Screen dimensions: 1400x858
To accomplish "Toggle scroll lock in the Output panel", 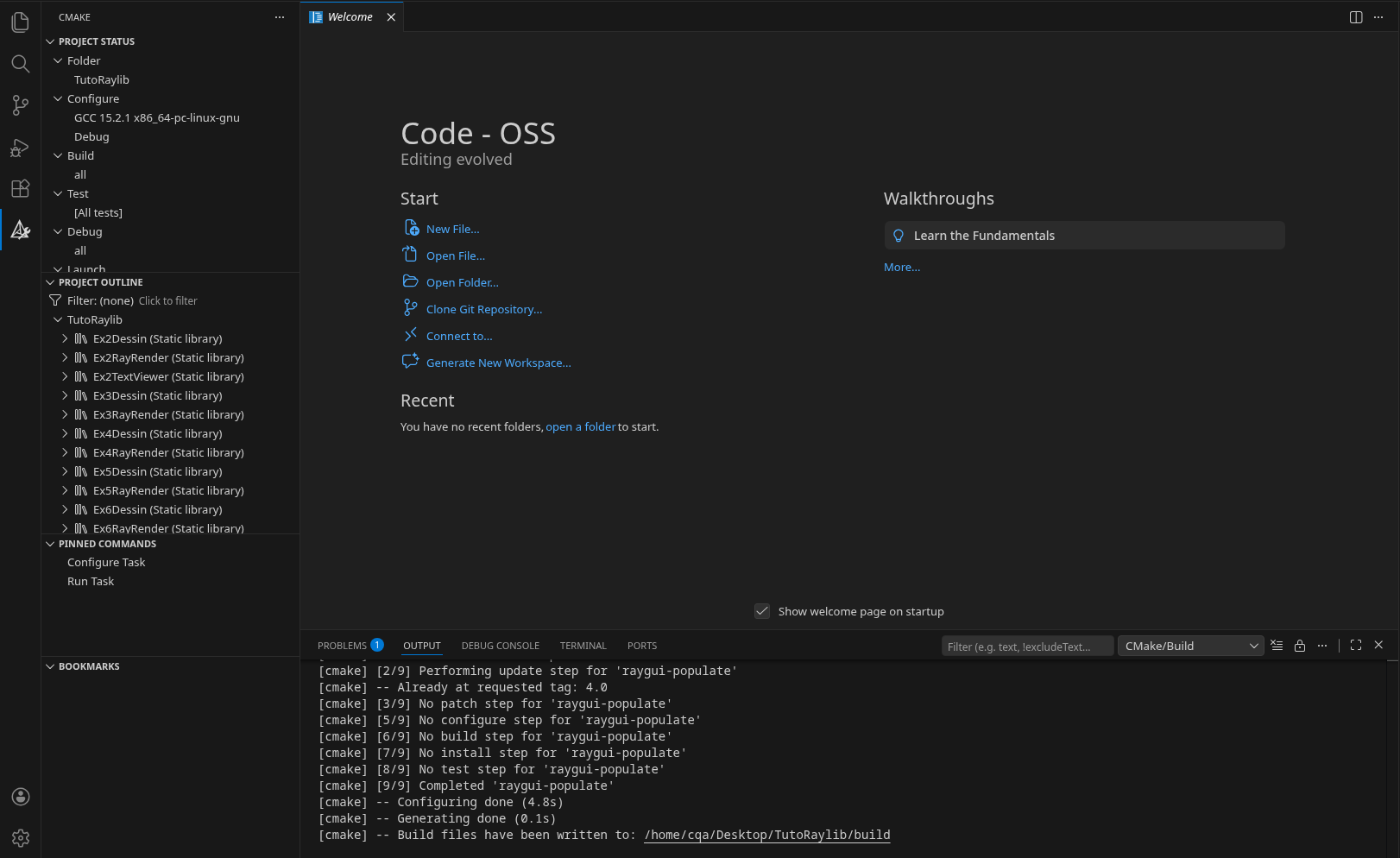I will tap(1300, 645).
